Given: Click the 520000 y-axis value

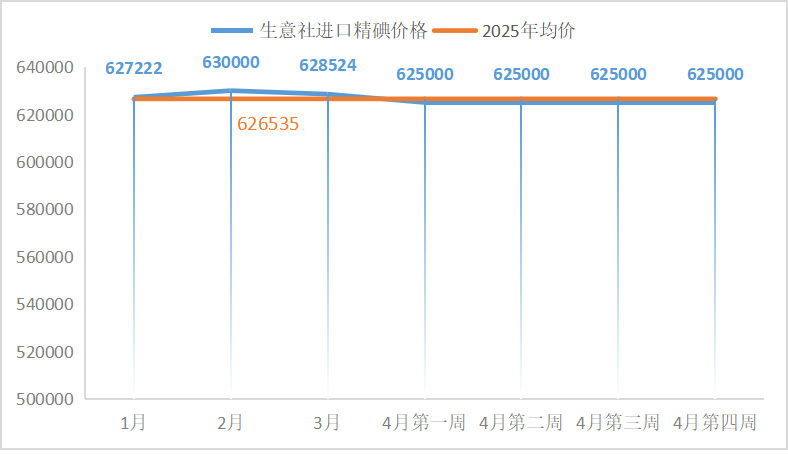Looking at the screenshot, I should [x=45, y=352].
